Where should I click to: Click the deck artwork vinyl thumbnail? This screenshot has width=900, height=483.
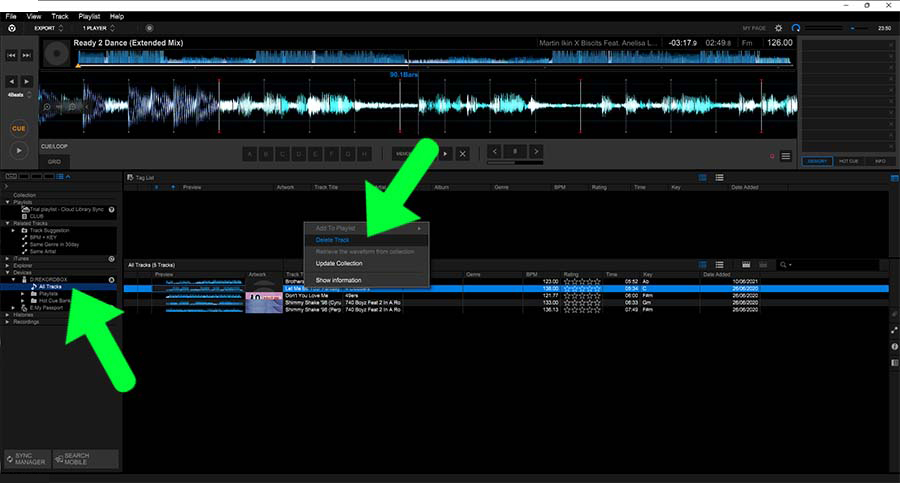pyautogui.click(x=56, y=55)
